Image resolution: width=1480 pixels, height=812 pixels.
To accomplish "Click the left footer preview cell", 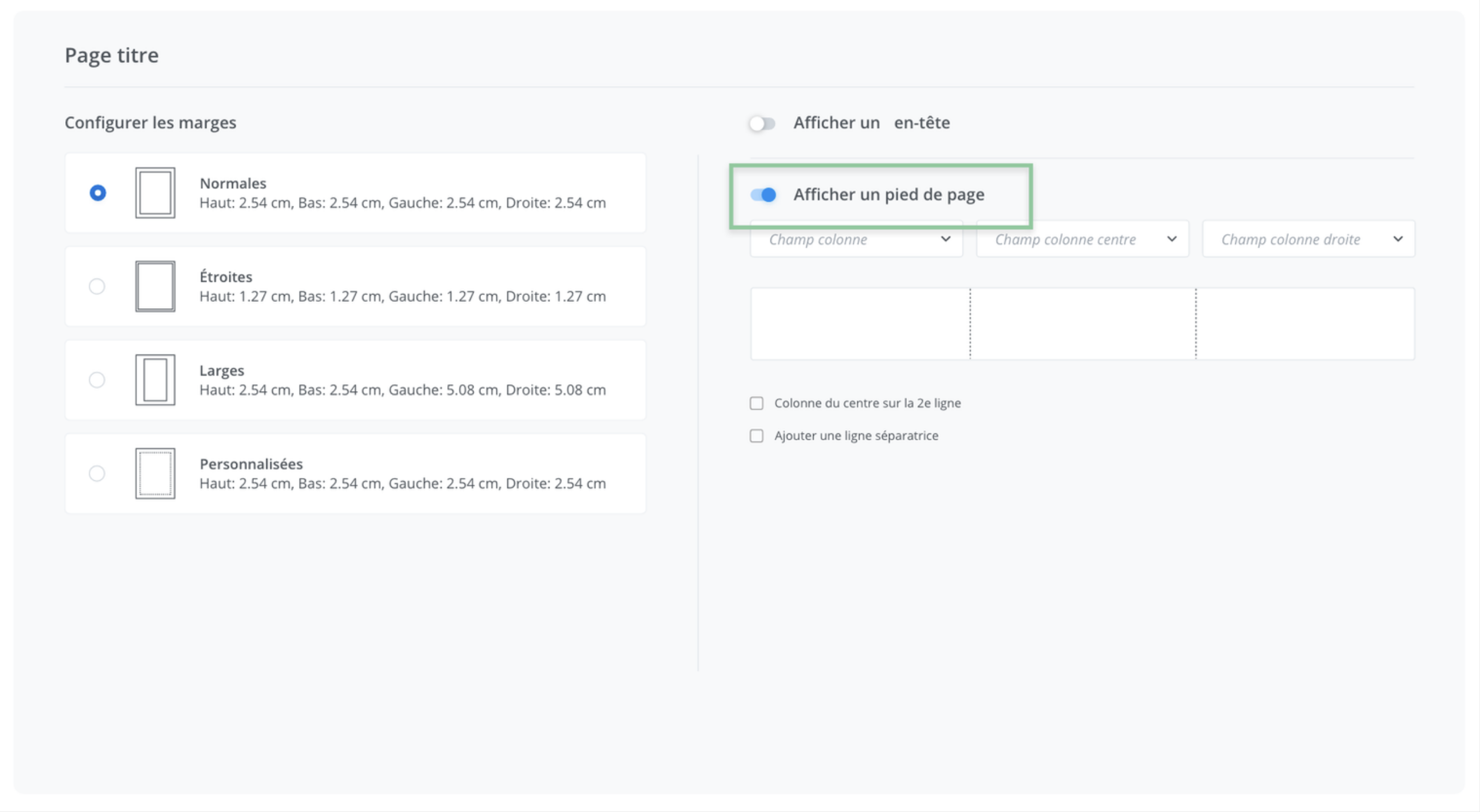I will (860, 324).
